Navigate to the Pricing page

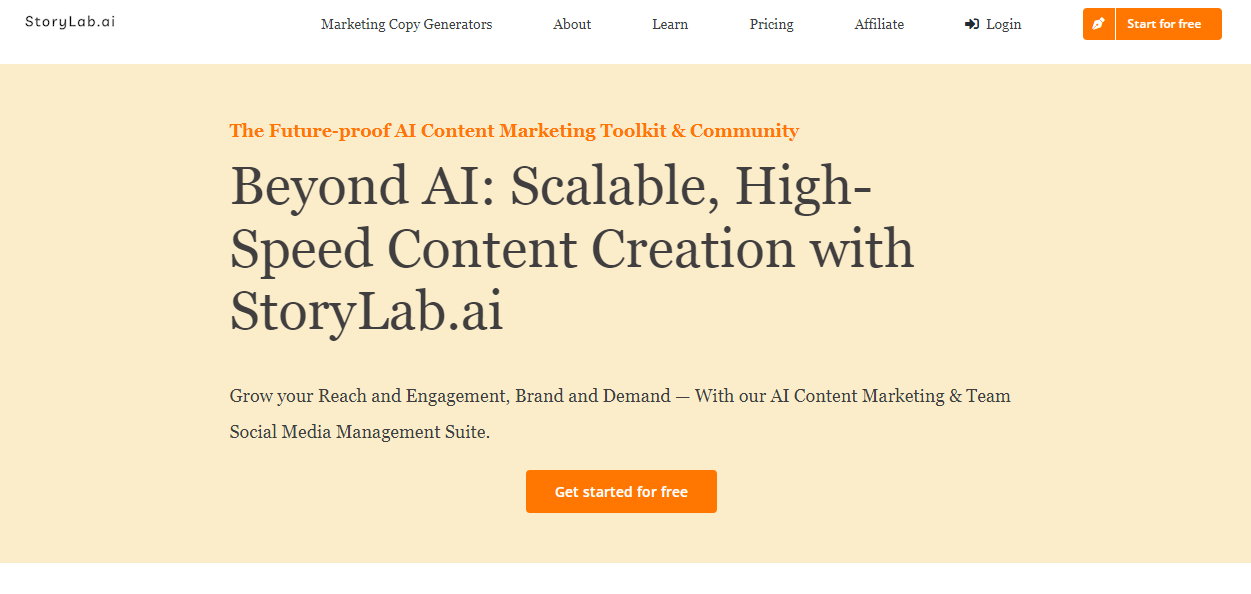click(x=771, y=24)
